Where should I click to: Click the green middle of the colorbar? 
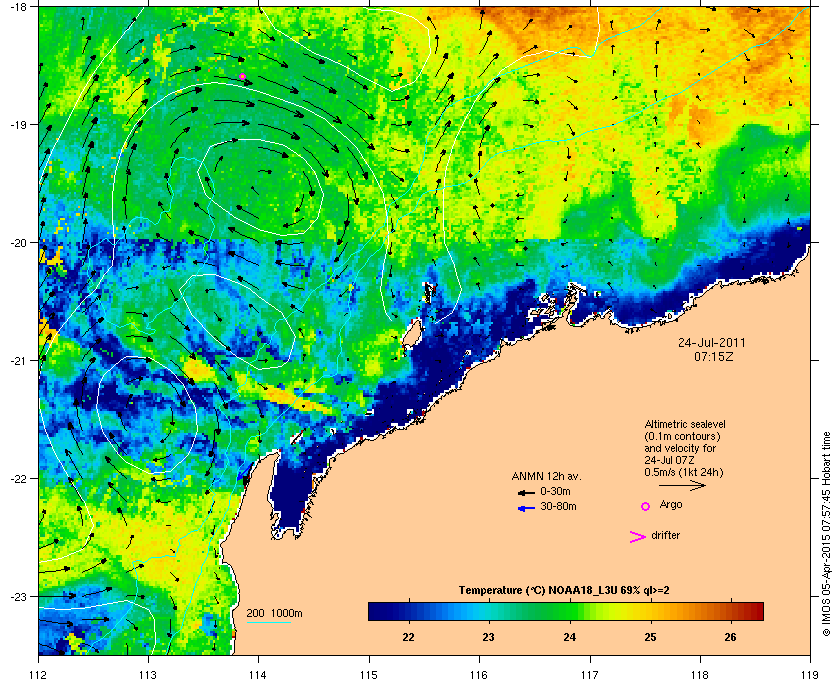[566, 611]
